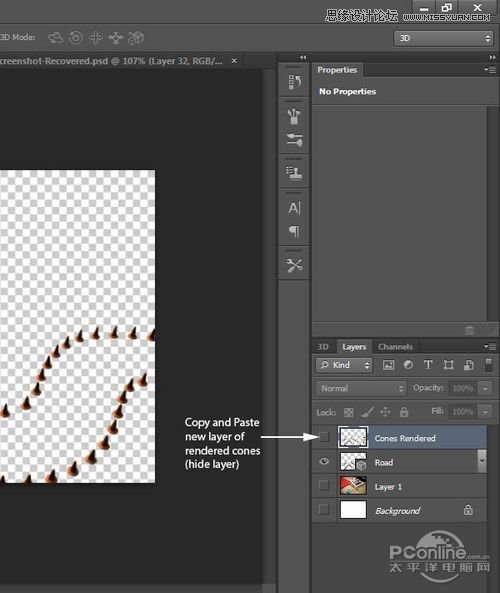Screen dimensions: 500x593
Task: Click the Background layer lock icon
Action: click(x=468, y=510)
